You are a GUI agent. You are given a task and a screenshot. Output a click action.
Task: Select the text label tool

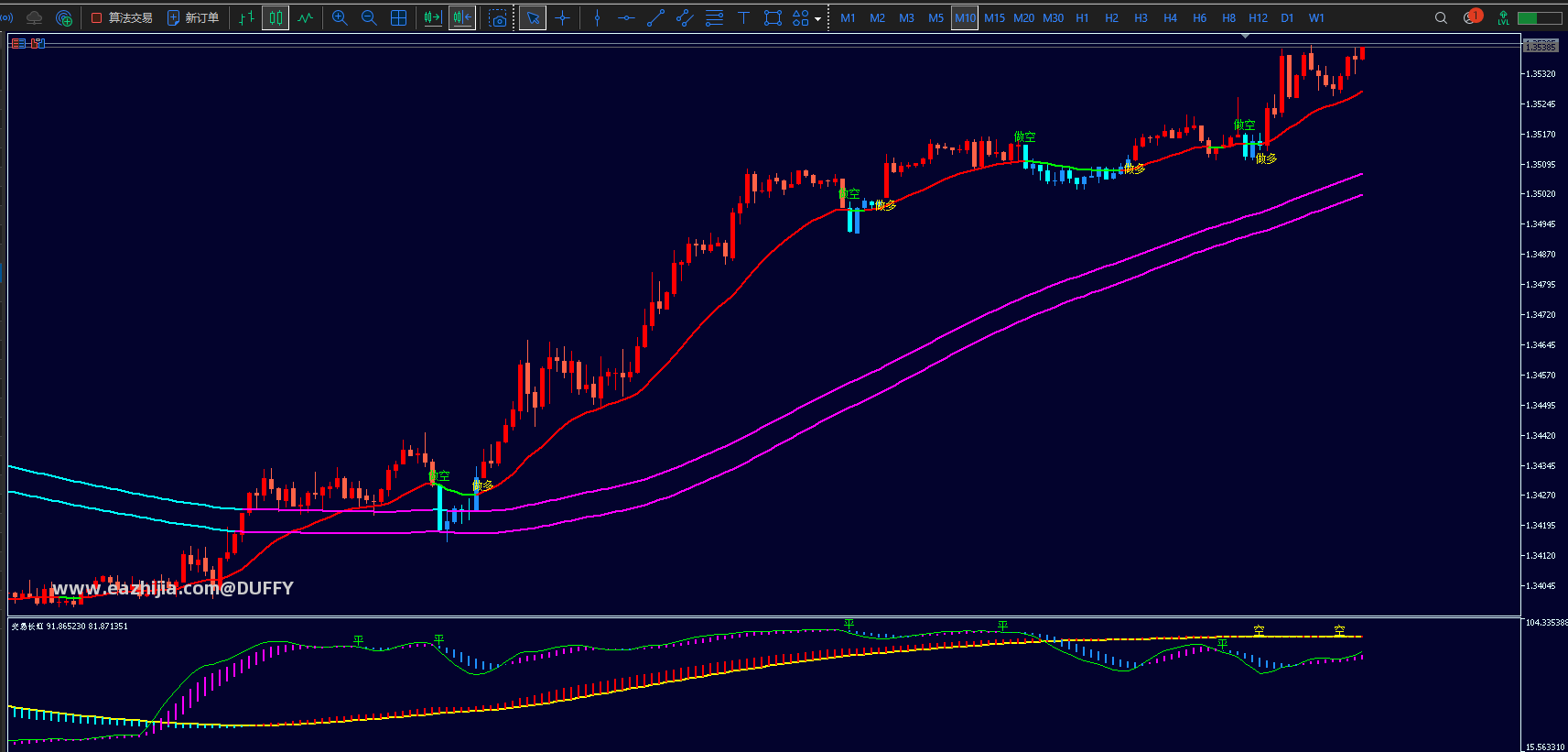point(743,17)
